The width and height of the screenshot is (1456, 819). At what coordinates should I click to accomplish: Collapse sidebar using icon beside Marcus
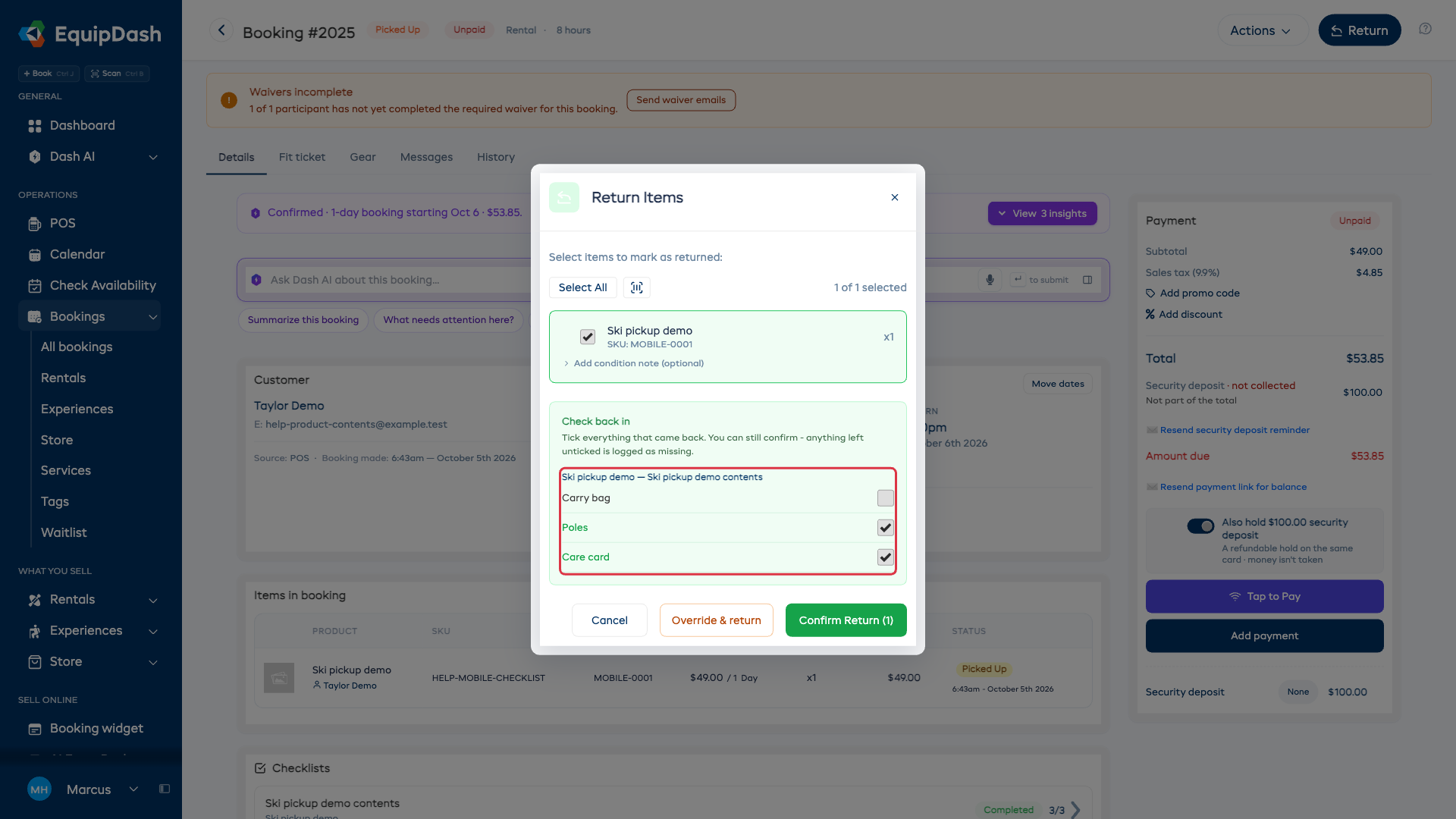point(165,789)
